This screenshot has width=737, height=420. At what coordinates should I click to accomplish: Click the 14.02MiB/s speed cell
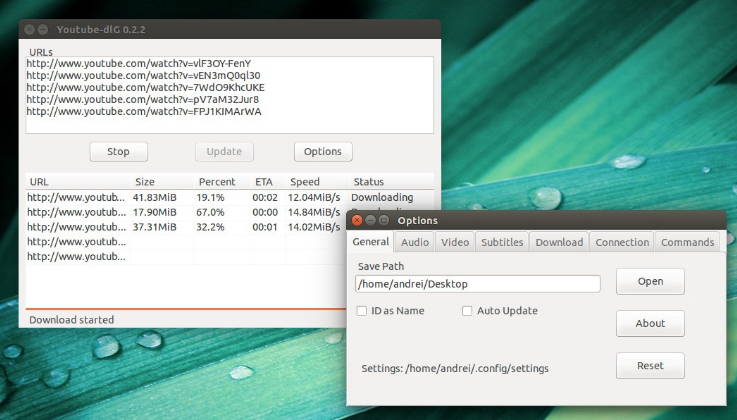[314, 227]
